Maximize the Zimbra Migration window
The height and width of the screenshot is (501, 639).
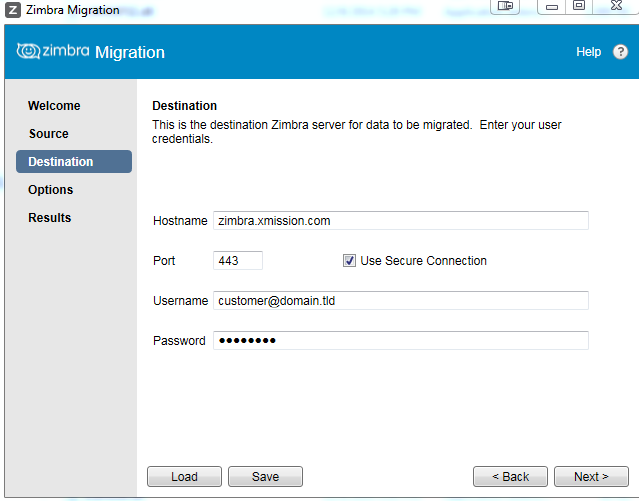[x=578, y=6]
